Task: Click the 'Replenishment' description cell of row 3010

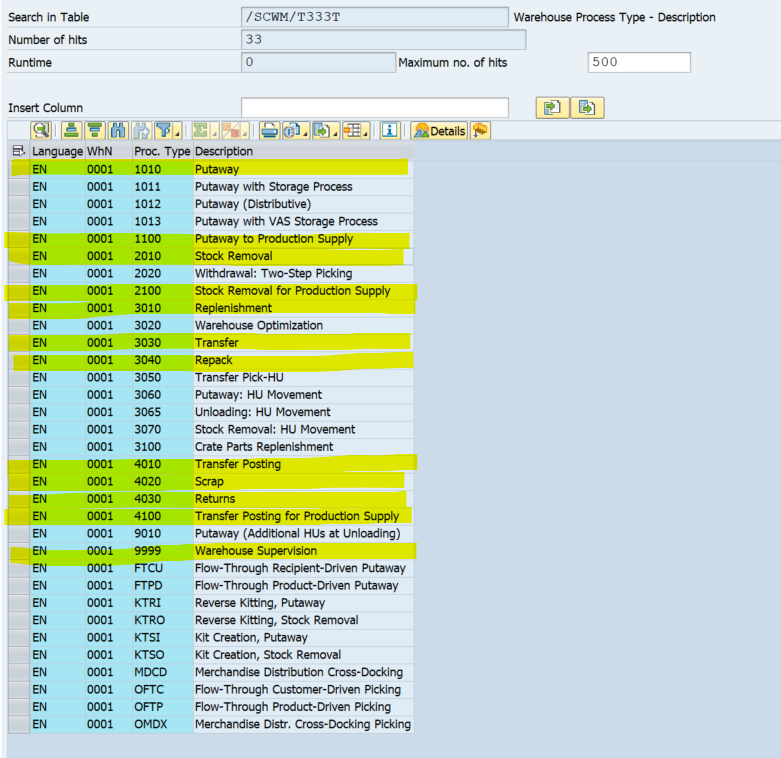Action: pyautogui.click(x=303, y=308)
